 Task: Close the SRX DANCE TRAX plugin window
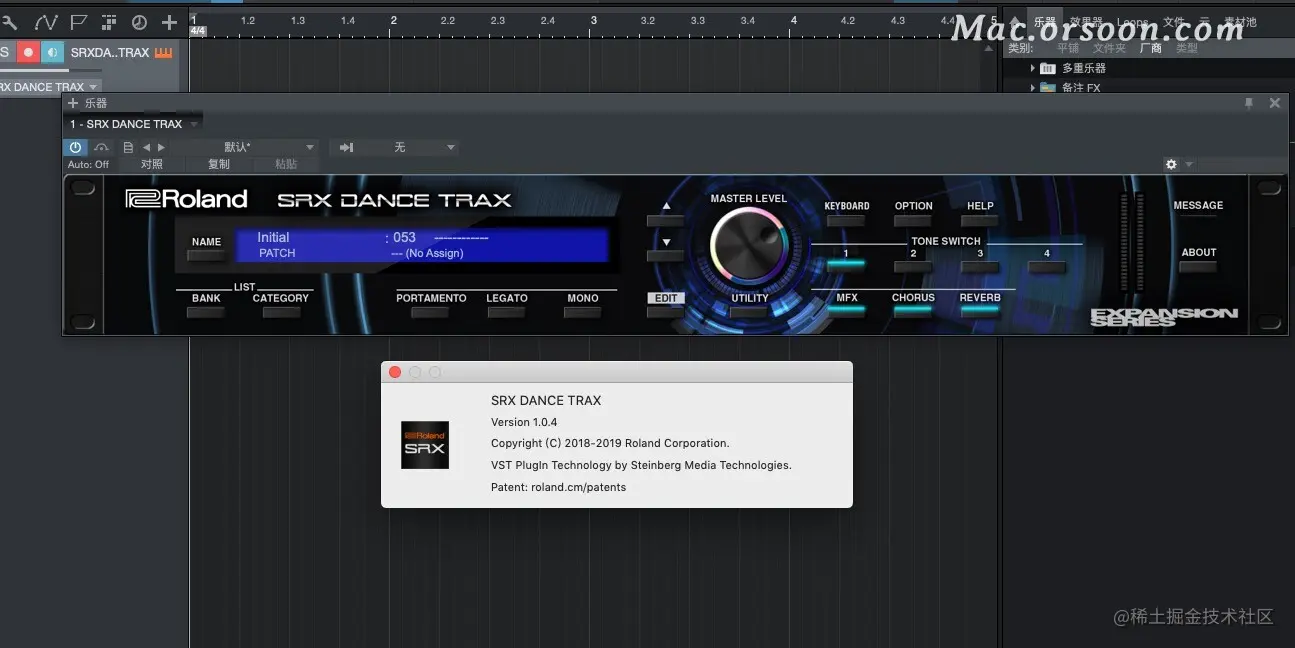(1275, 103)
